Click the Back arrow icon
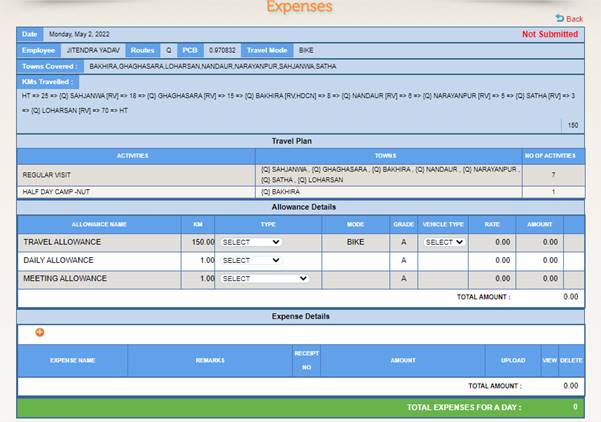 pos(560,19)
